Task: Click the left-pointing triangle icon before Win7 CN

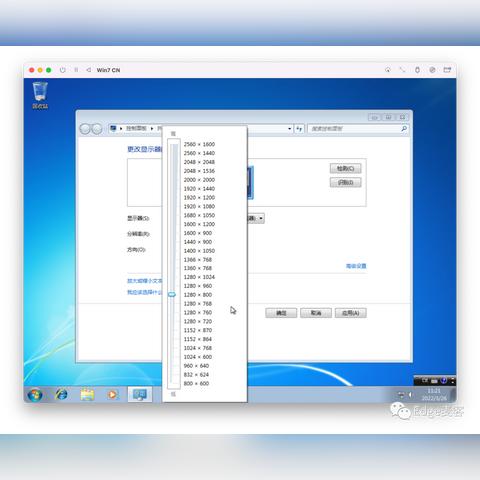Action: click(x=89, y=70)
